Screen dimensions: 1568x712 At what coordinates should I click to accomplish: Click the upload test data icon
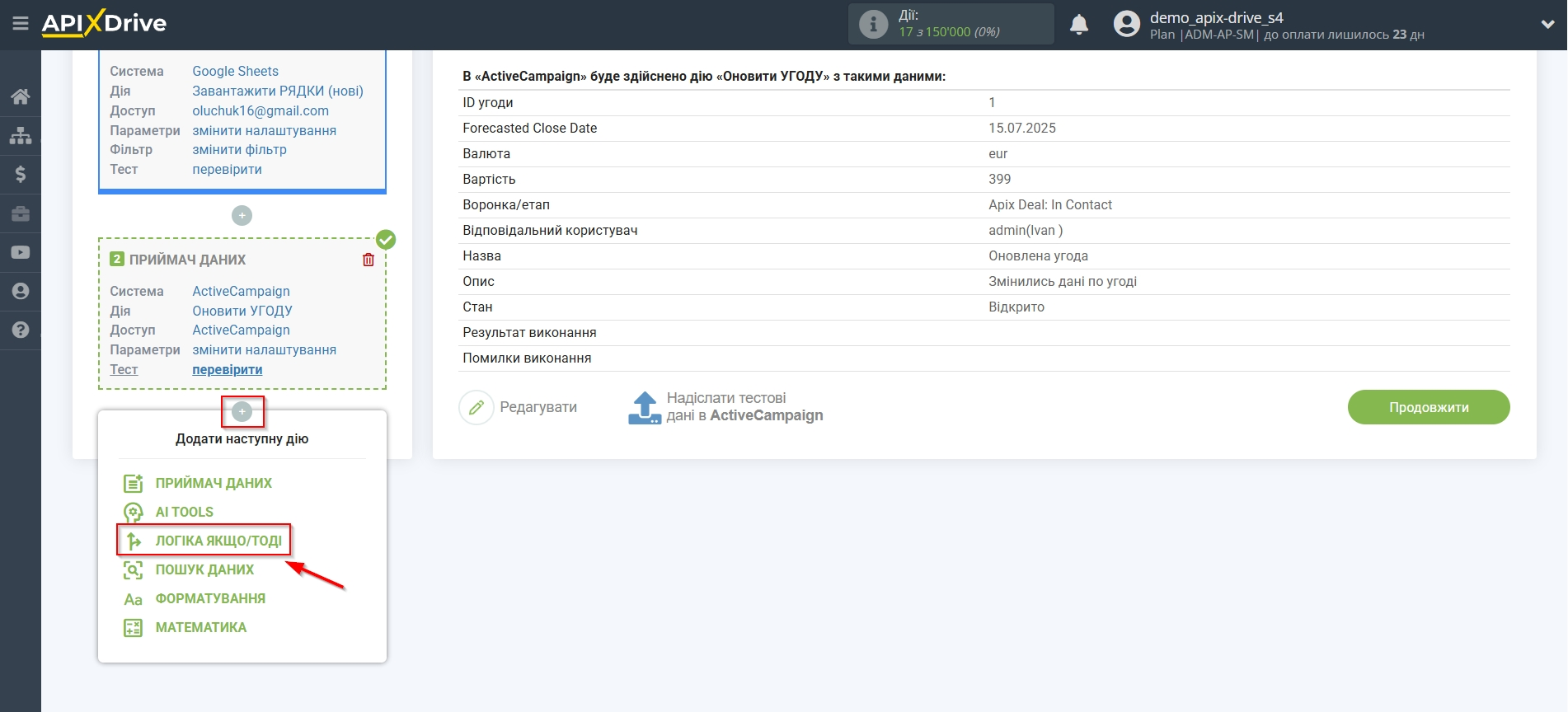(x=644, y=407)
